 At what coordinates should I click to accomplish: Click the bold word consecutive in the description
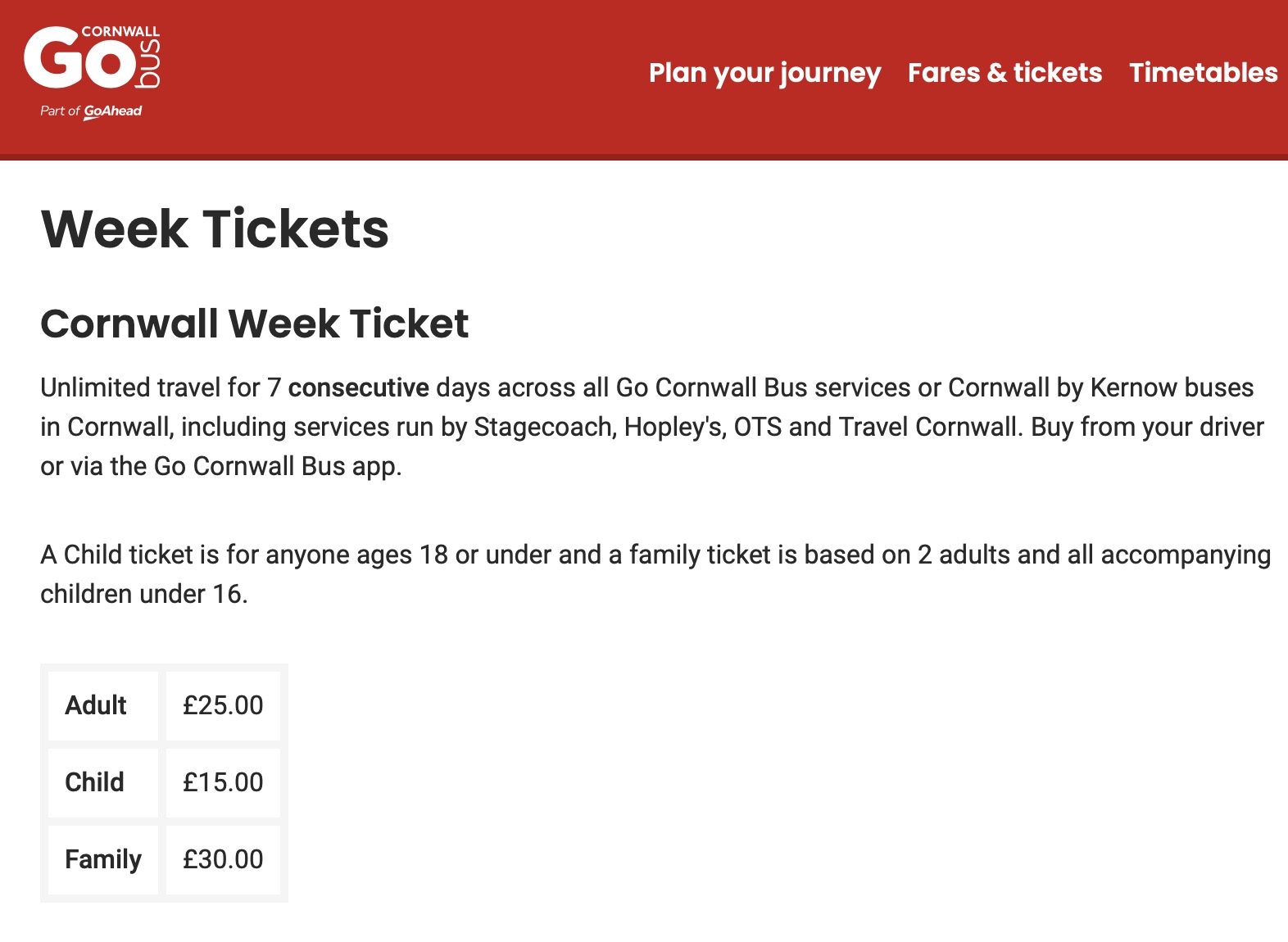pos(360,387)
